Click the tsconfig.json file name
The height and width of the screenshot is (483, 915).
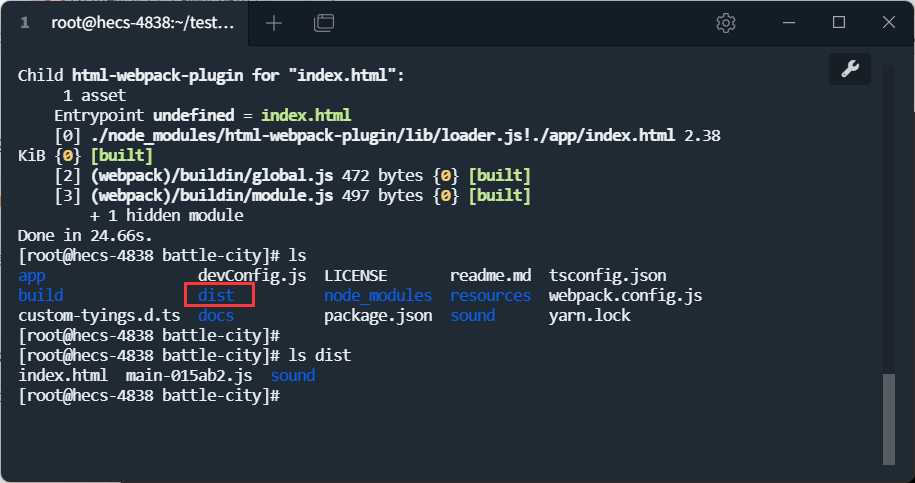point(607,275)
